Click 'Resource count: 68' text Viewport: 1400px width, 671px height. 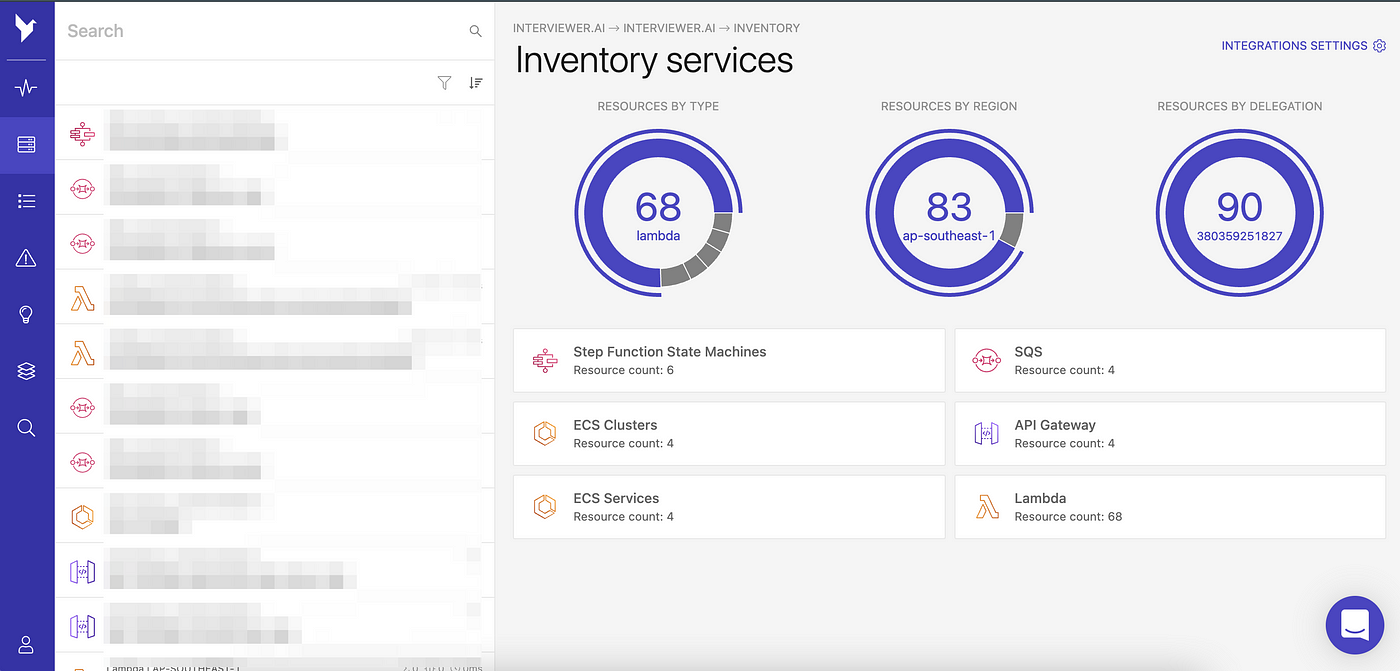1068,517
